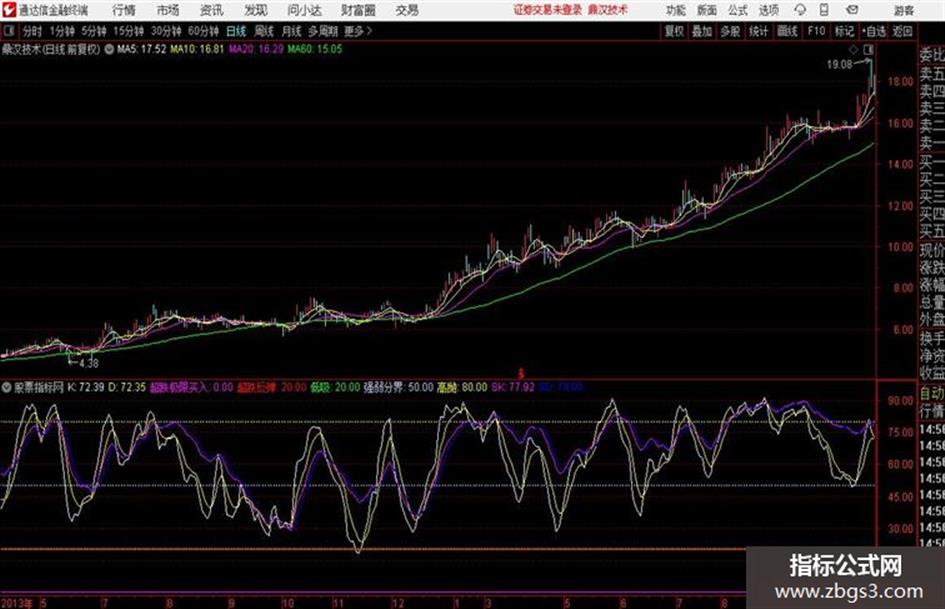Viewport: 945px width, 609px height.
Task: Open the messages envelope icon
Action: pyautogui.click(x=852, y=10)
